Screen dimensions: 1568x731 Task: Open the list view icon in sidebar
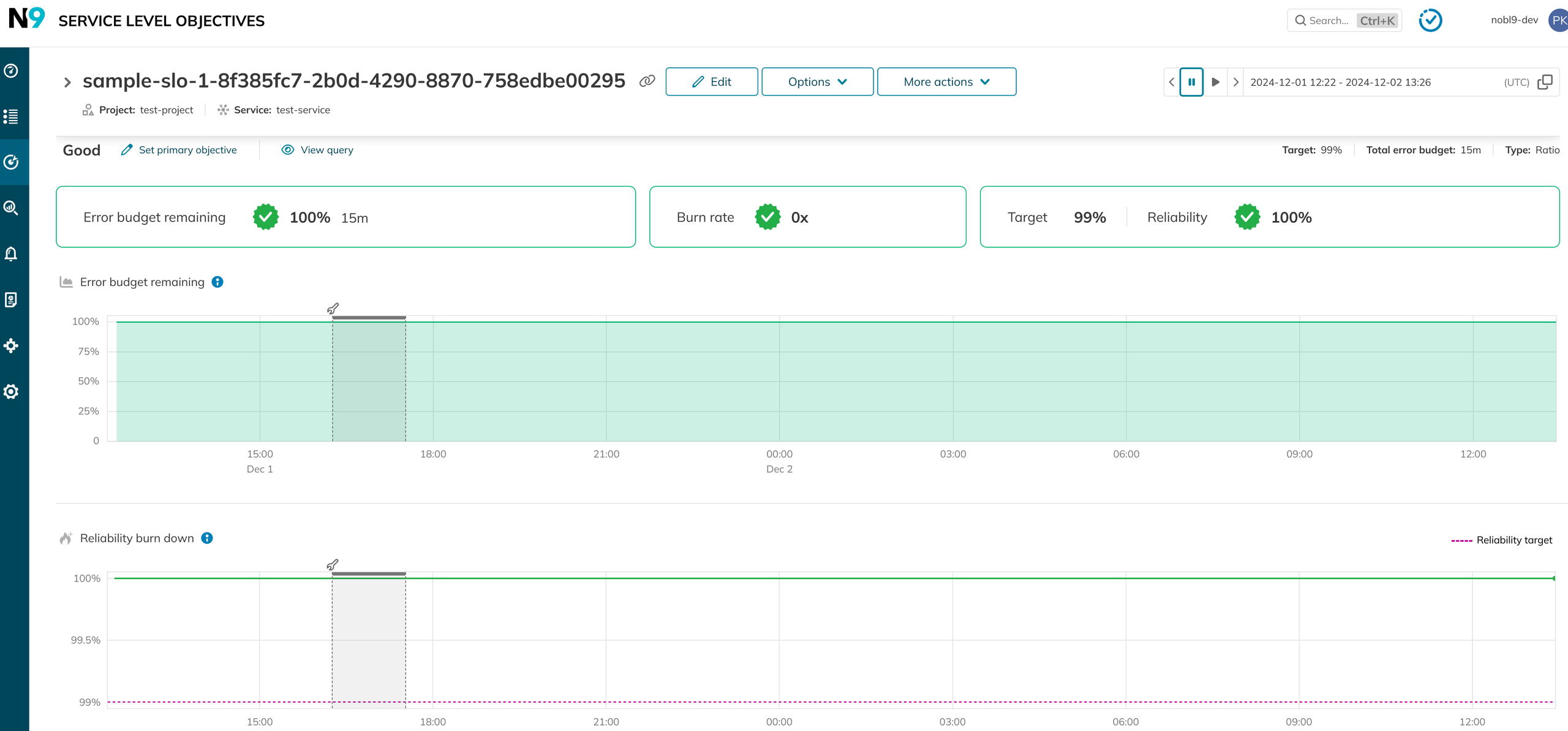[x=11, y=116]
